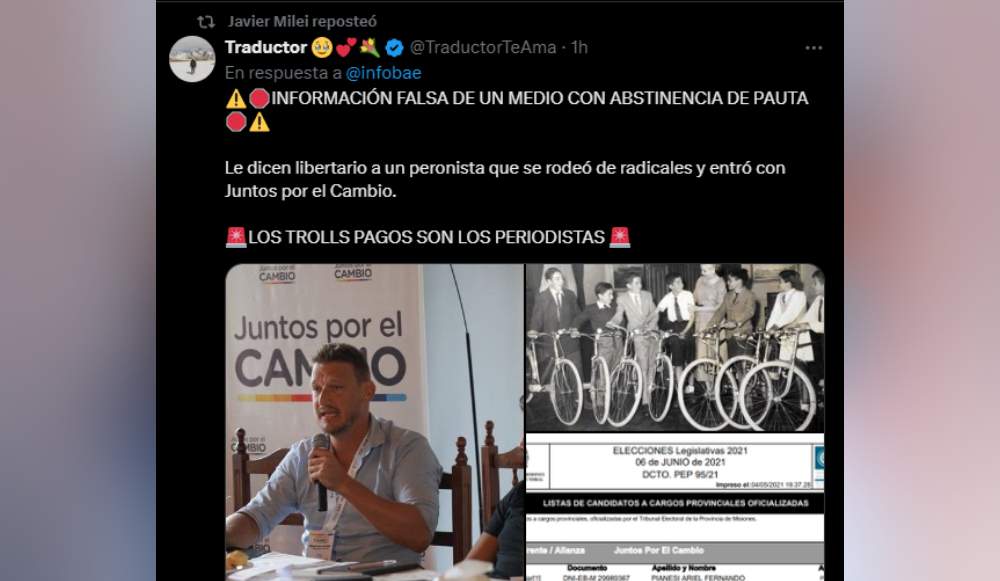This screenshot has width=1000, height=581.
Task: Click the red stop-sign emoji before INFORMACIÓN
Action: (x=259, y=98)
